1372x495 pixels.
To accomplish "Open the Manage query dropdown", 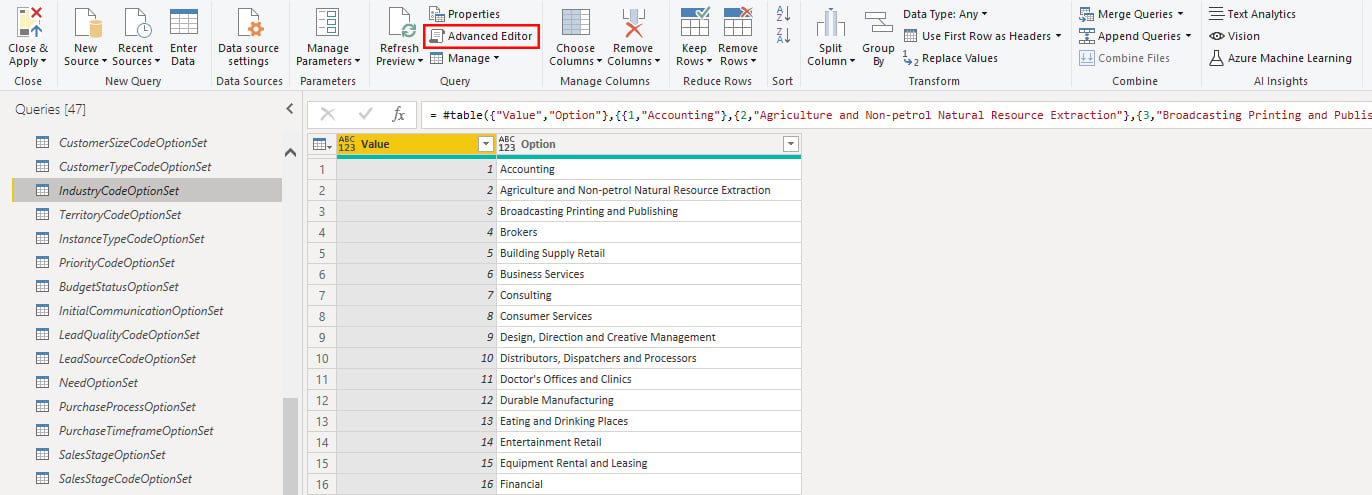I will click(x=464, y=58).
